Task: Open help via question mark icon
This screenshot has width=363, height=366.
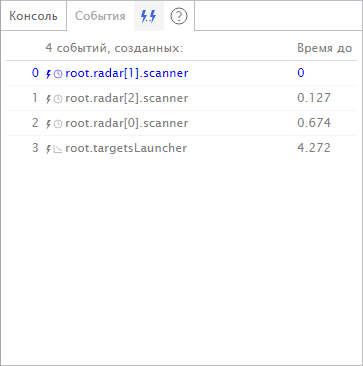Action: [x=179, y=16]
